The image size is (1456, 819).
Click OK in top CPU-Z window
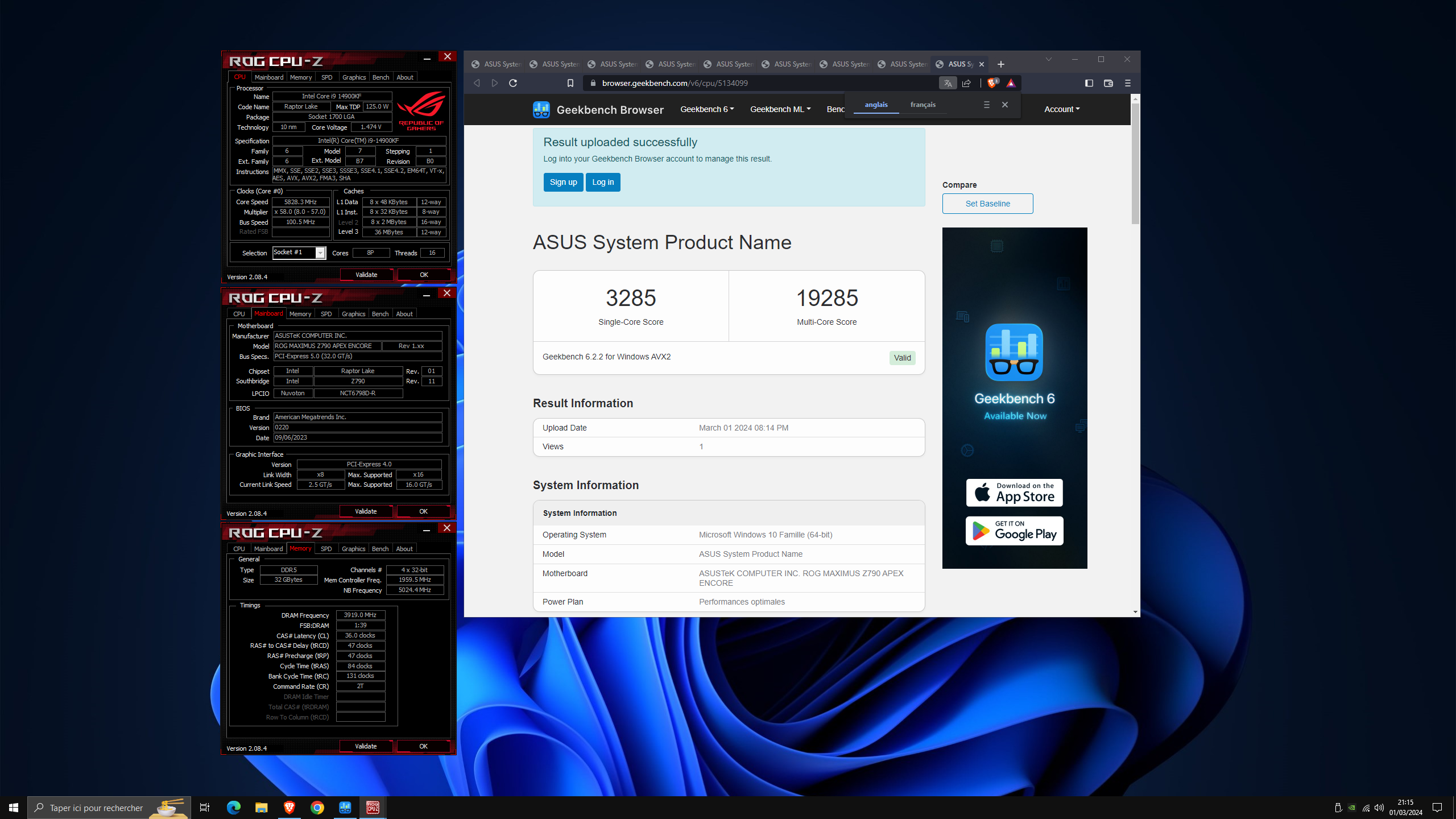424,275
